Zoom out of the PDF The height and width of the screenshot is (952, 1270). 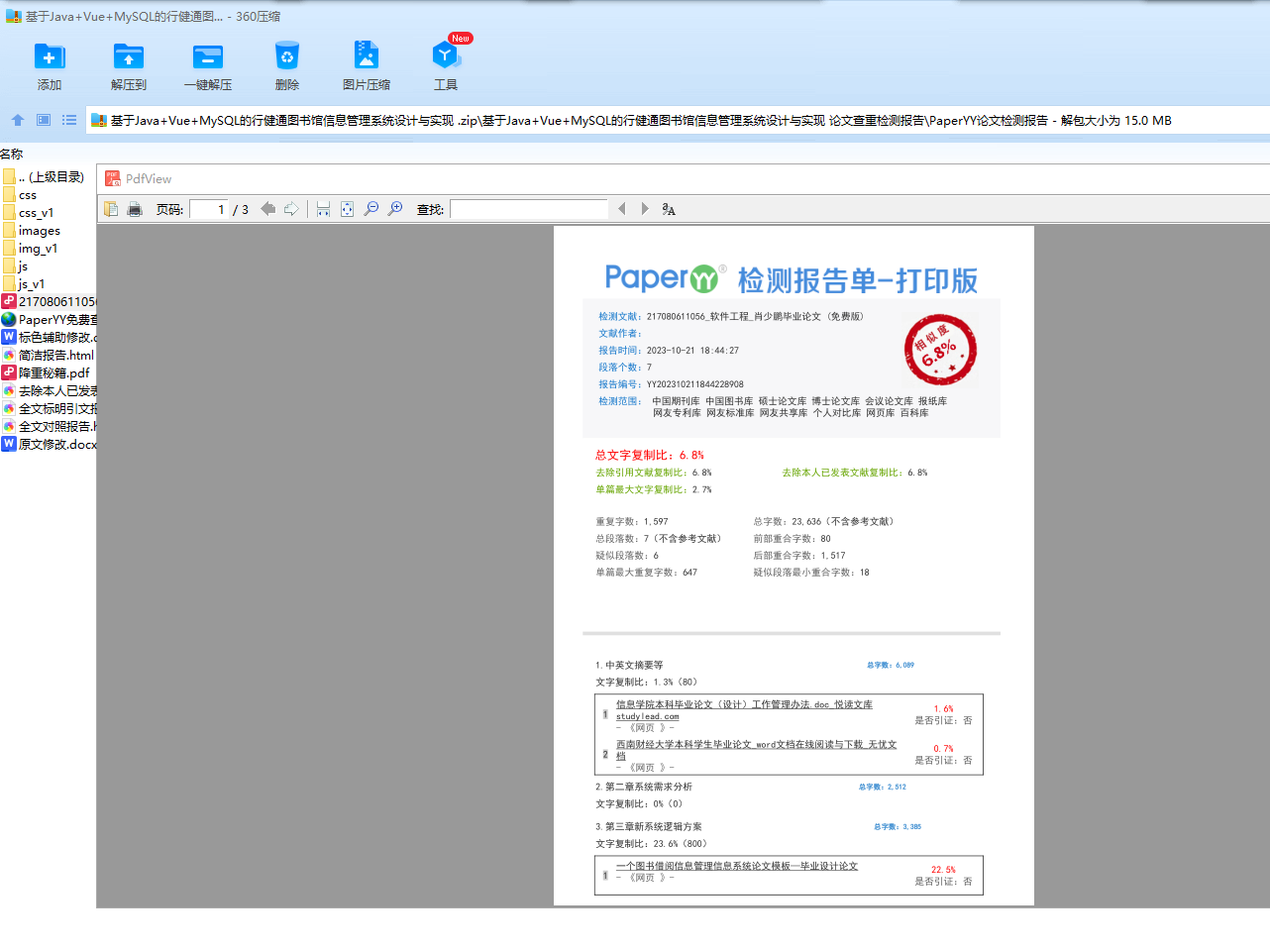tap(370, 209)
